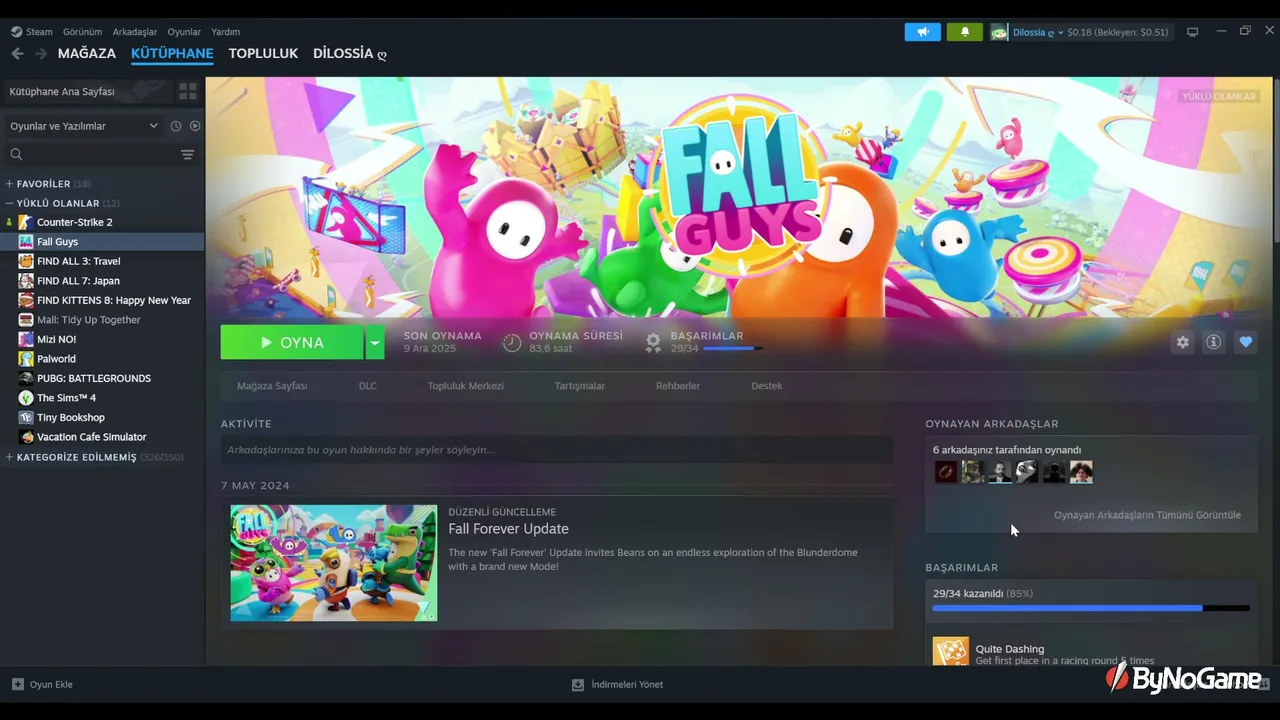
Task: Open the megaphone announcements button
Action: tap(922, 32)
